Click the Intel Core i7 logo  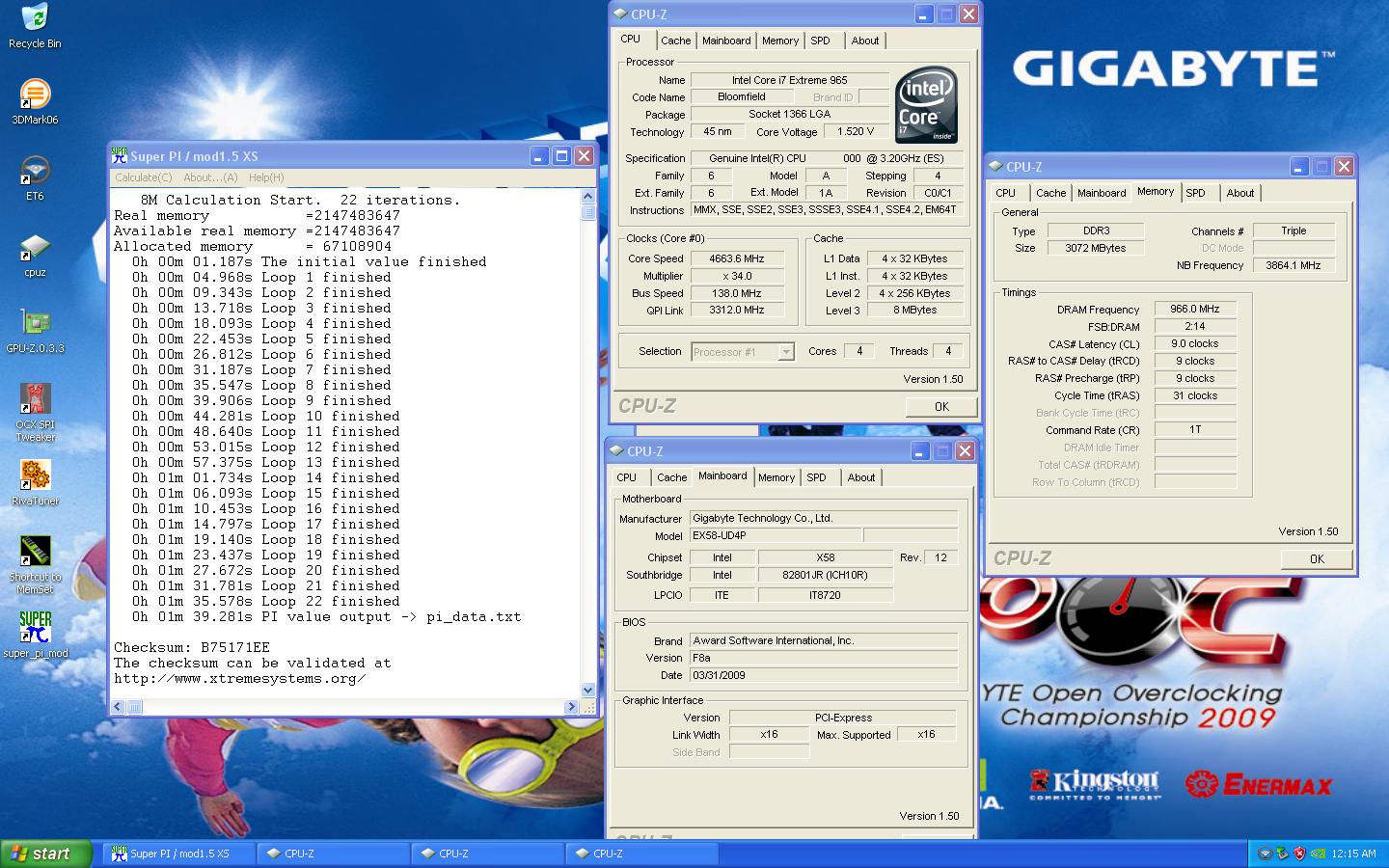(927, 103)
